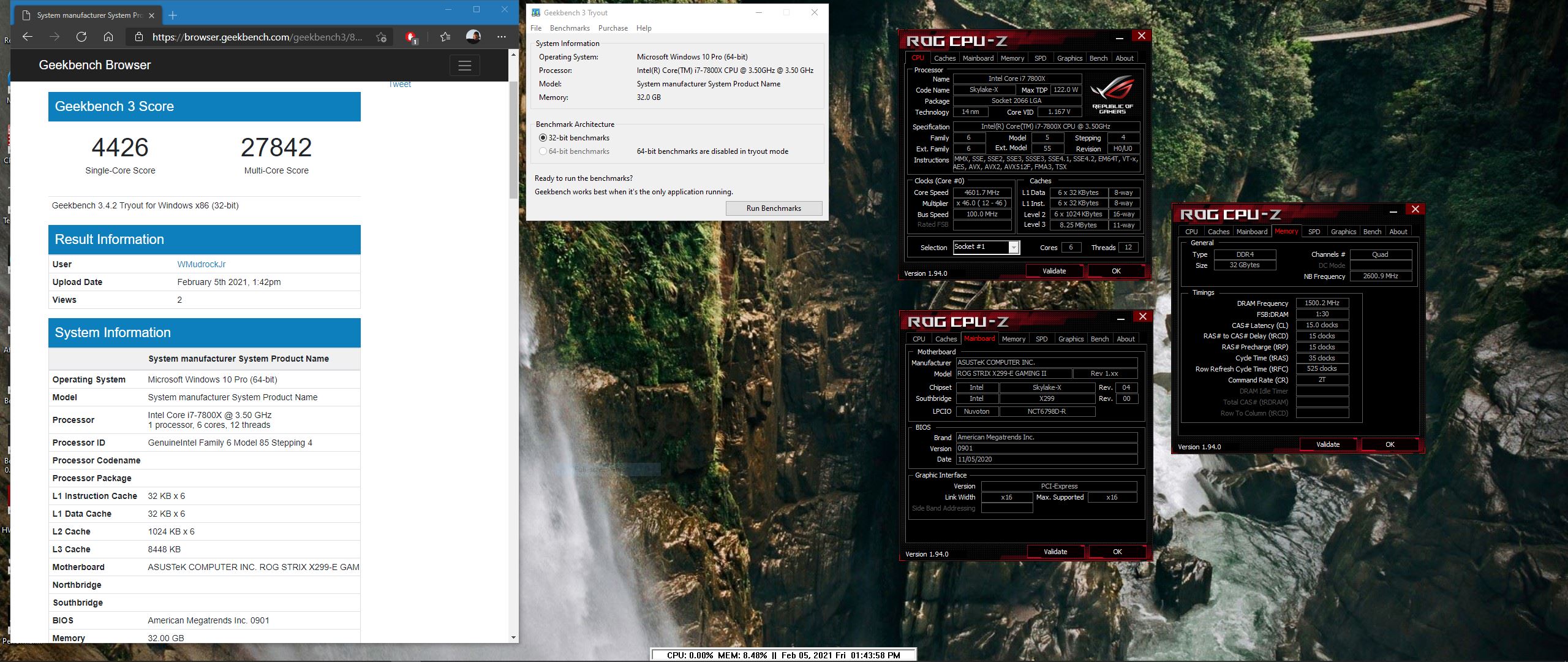Open Help menu in Geekbench 3
The image size is (1568, 662).
click(644, 28)
